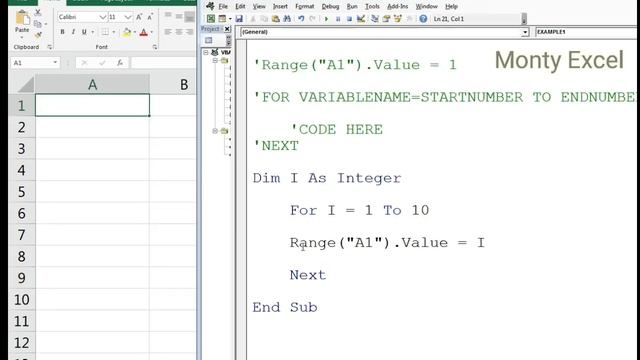
Task: Select column A header in Excel
Action: click(92, 84)
